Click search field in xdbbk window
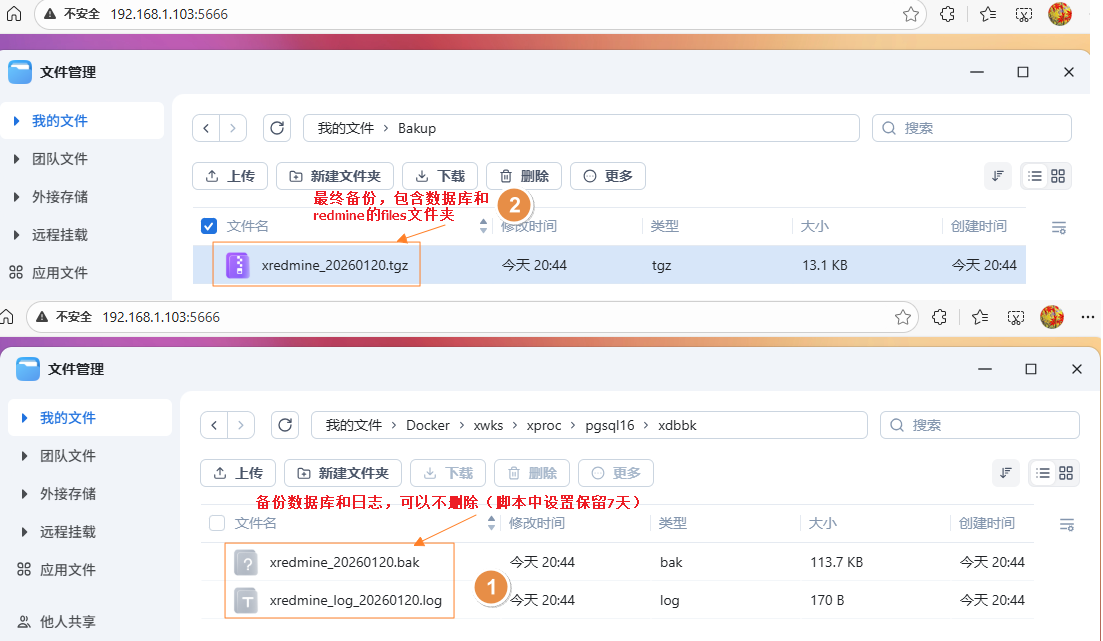The width and height of the screenshot is (1103, 641). [979, 425]
